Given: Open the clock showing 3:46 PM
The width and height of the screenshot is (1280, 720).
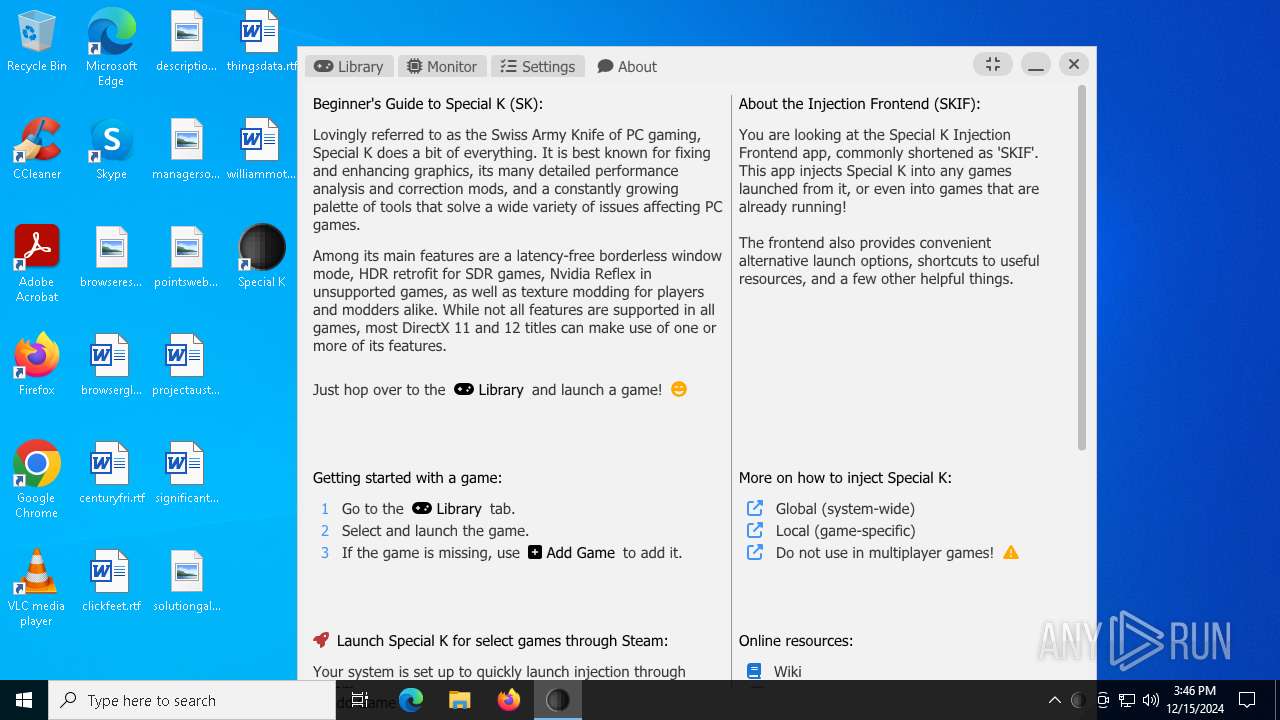Looking at the screenshot, I should pos(1197,700).
